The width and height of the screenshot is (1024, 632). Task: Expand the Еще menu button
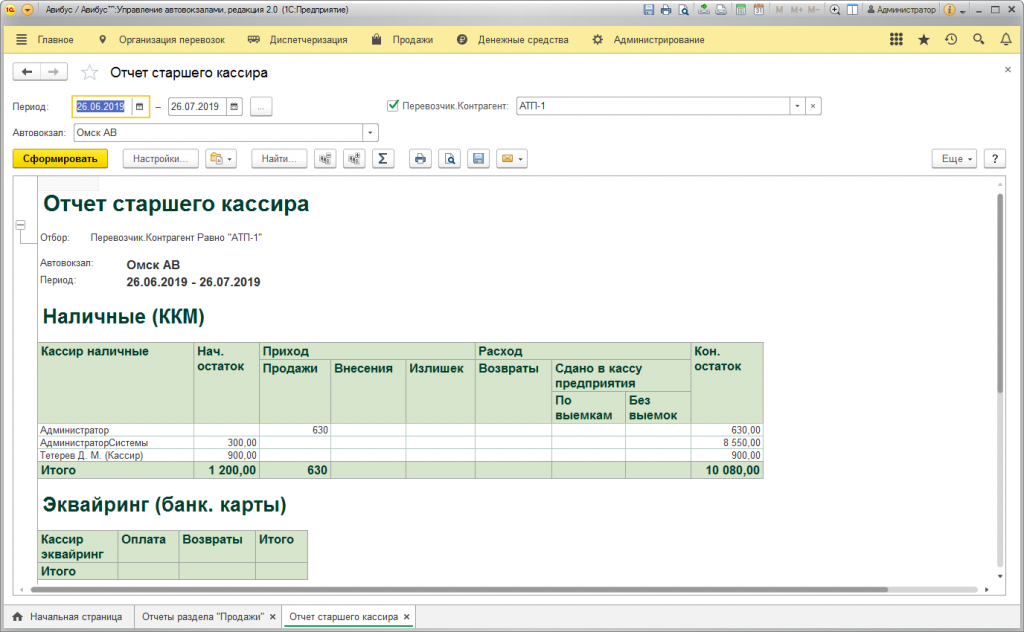point(953,159)
